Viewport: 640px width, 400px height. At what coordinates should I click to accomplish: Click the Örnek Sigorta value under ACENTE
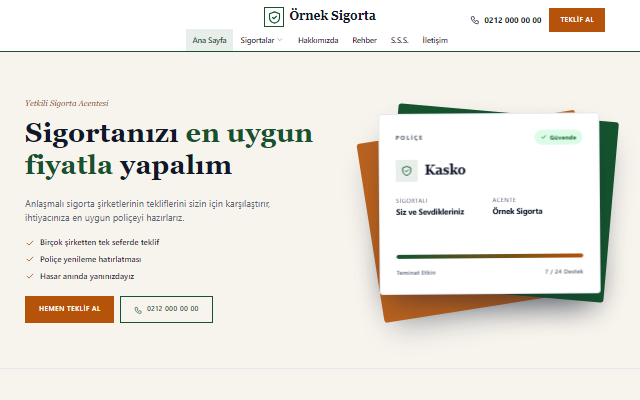(x=518, y=211)
